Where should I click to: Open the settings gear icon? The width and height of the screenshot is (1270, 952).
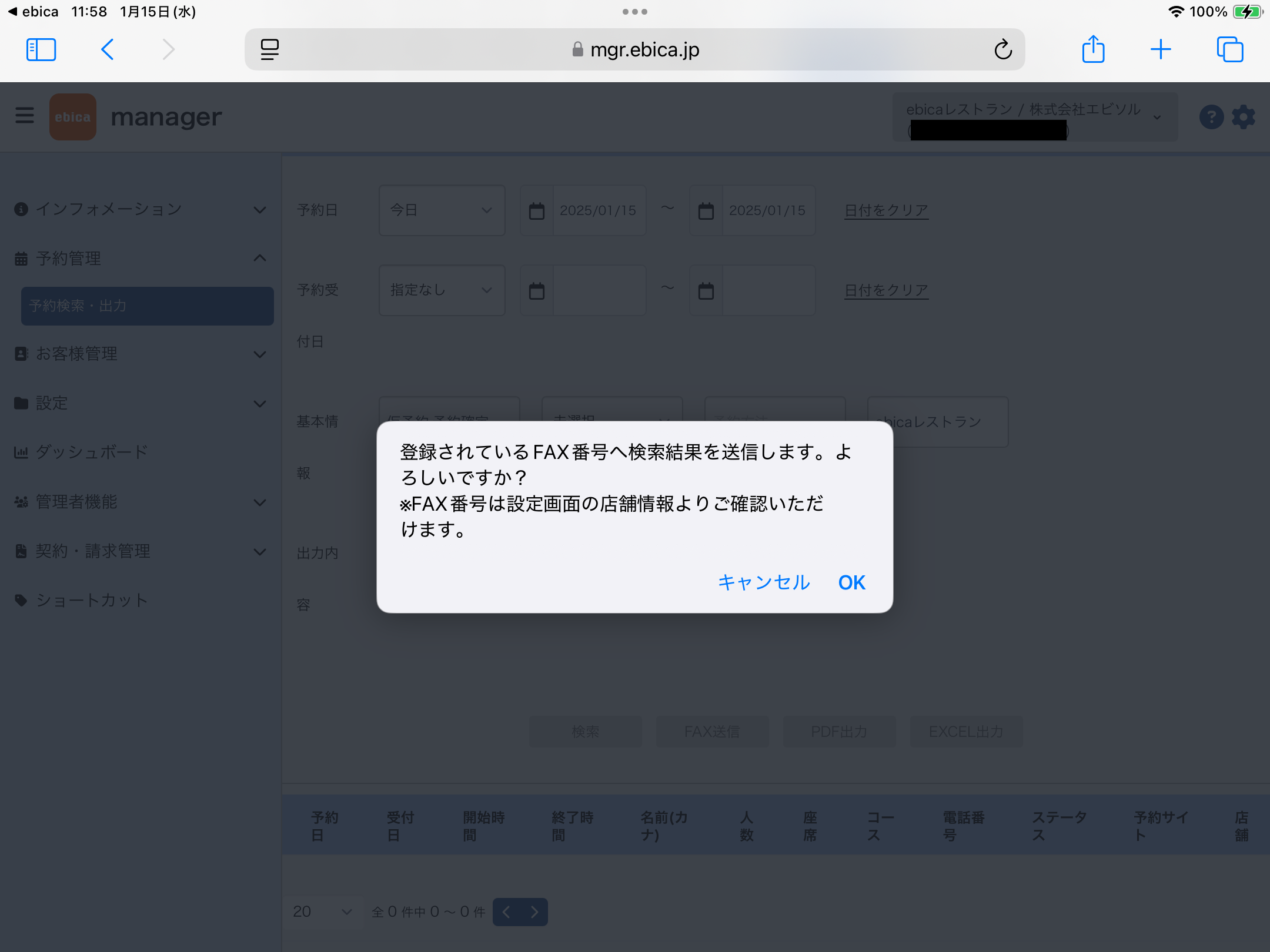pos(1244,117)
